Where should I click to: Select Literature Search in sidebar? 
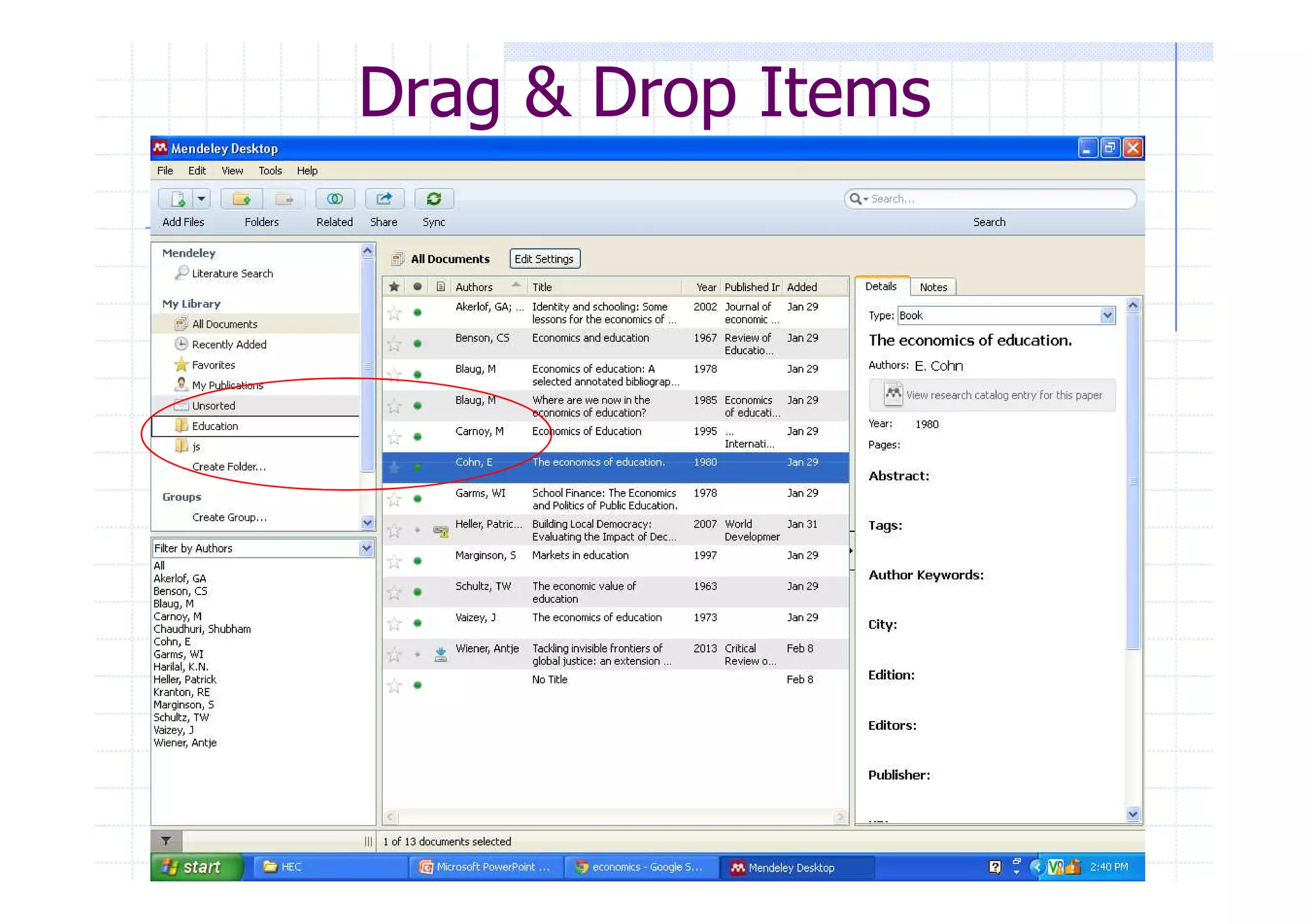pos(232,273)
